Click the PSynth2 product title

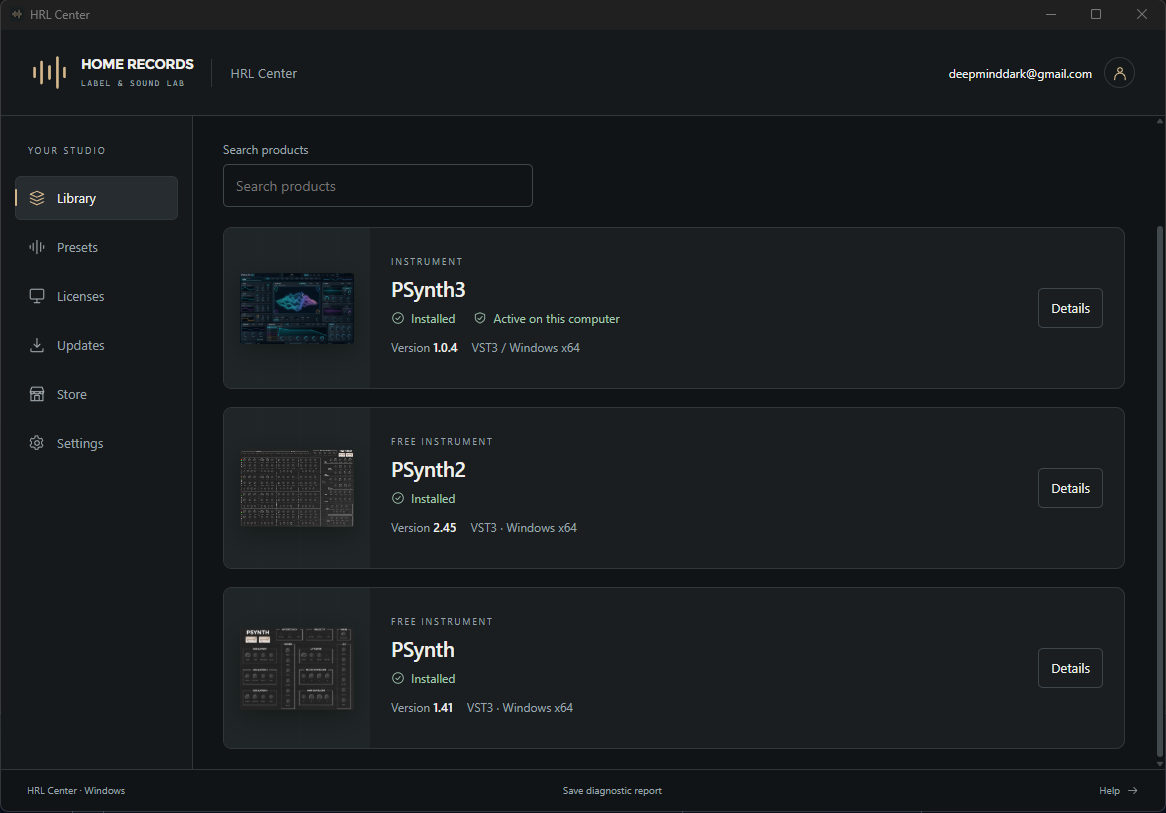pyautogui.click(x=428, y=469)
